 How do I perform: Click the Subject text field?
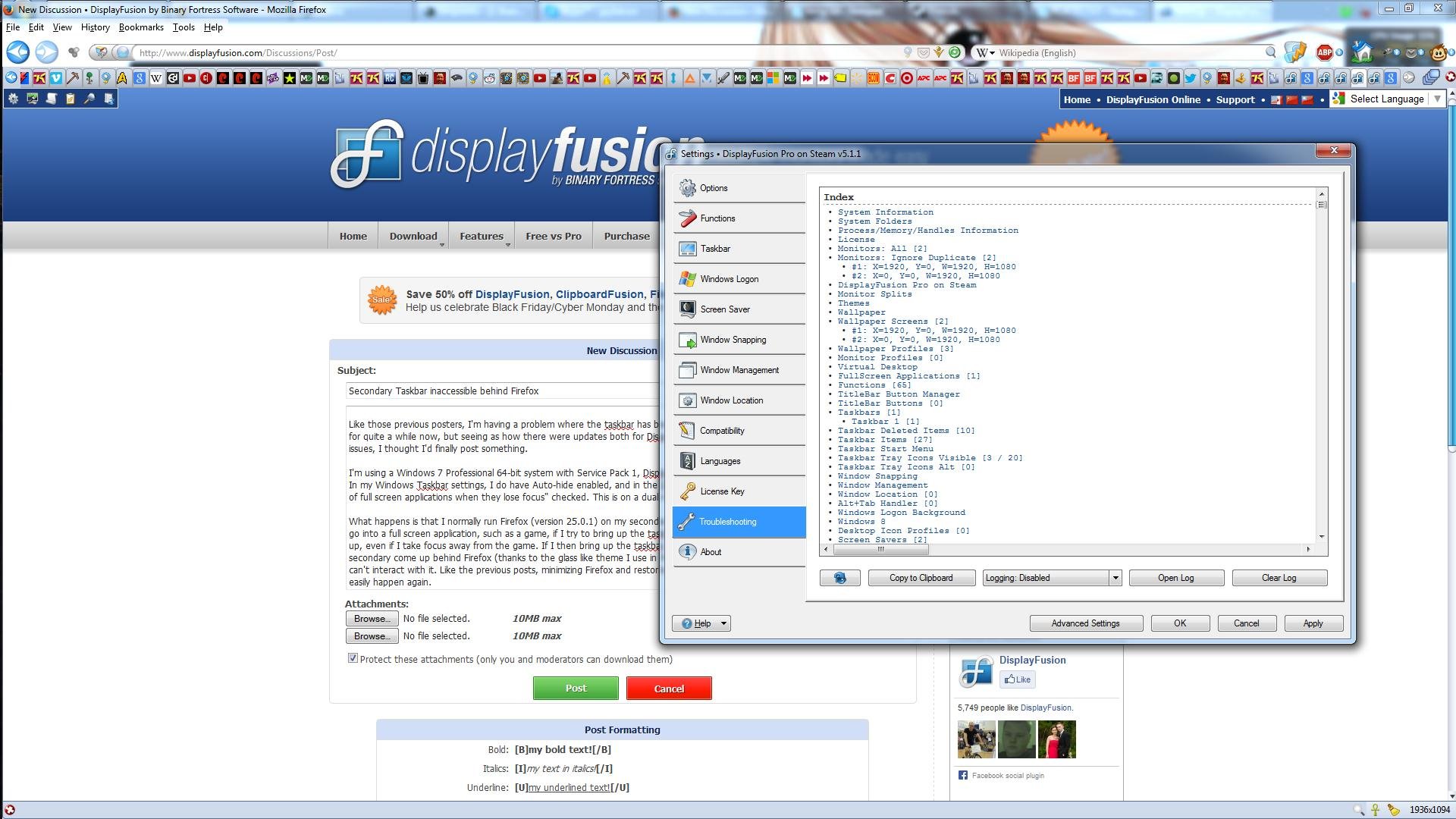500,391
